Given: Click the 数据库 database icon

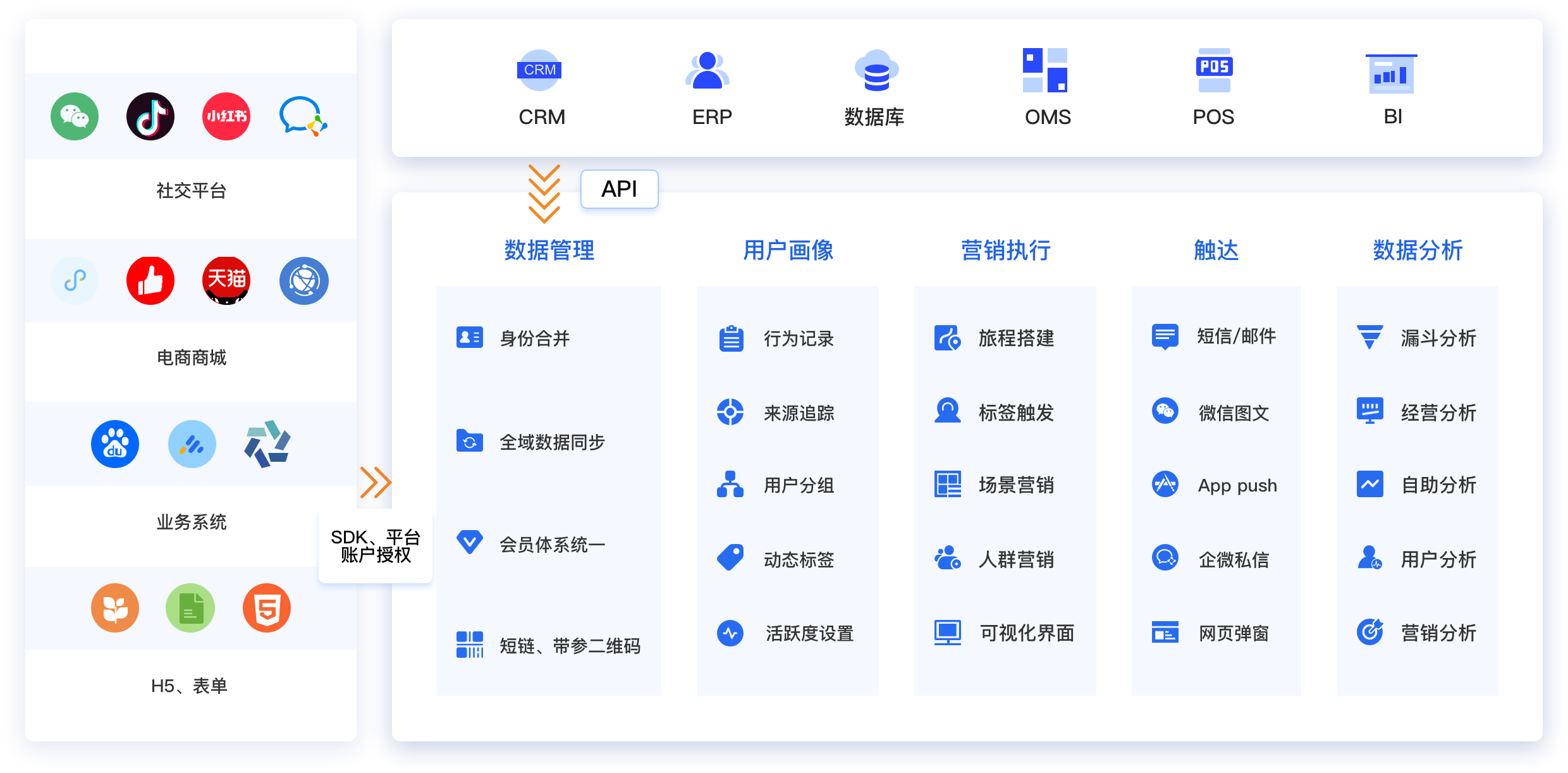Looking at the screenshot, I should [x=877, y=70].
